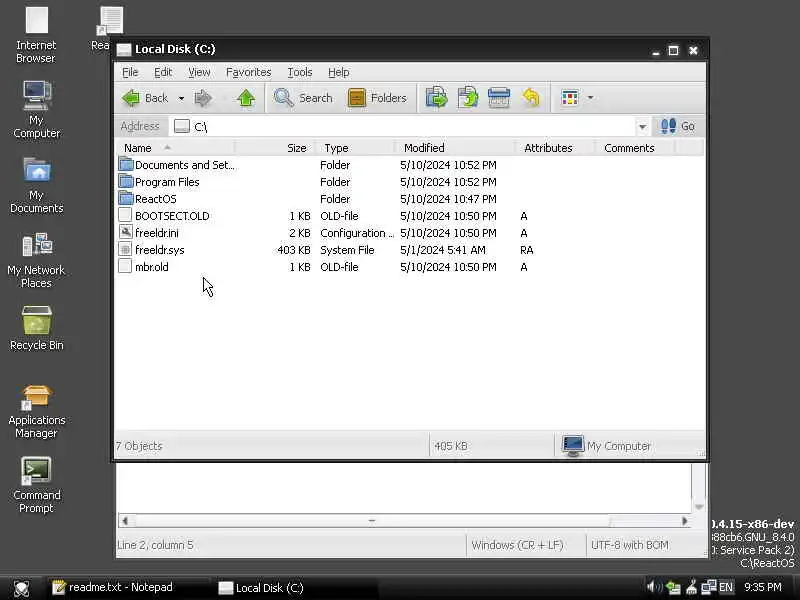This screenshot has height=600, width=800.
Task: Go up one folder level
Action: coord(246,98)
